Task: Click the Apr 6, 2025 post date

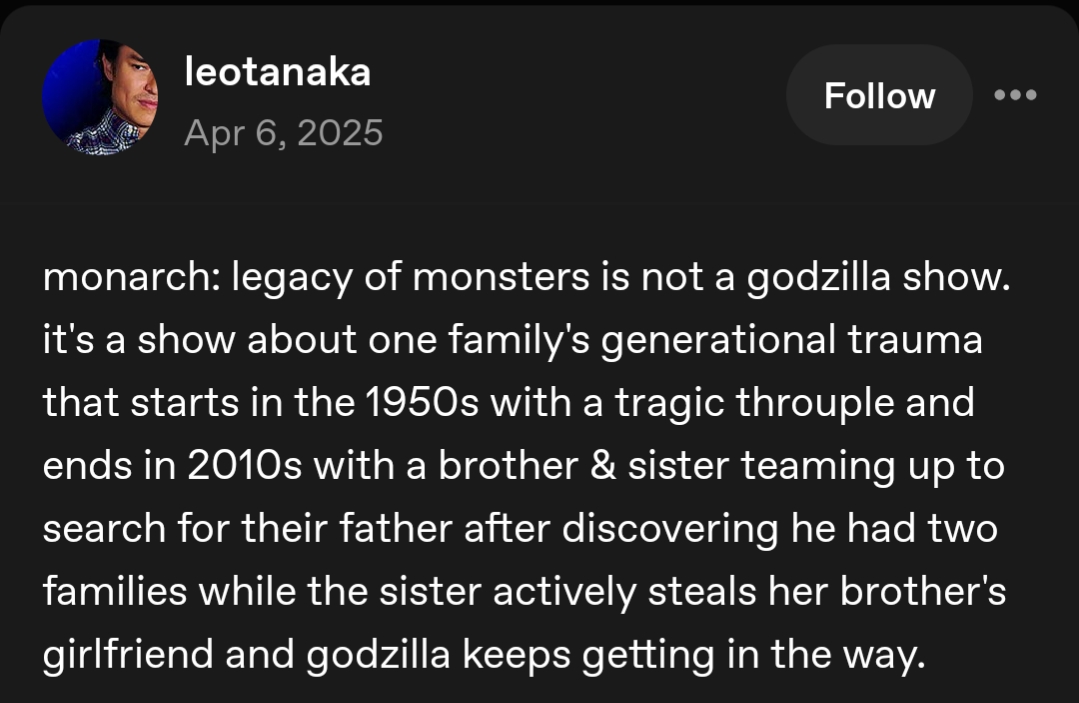Action: (283, 131)
